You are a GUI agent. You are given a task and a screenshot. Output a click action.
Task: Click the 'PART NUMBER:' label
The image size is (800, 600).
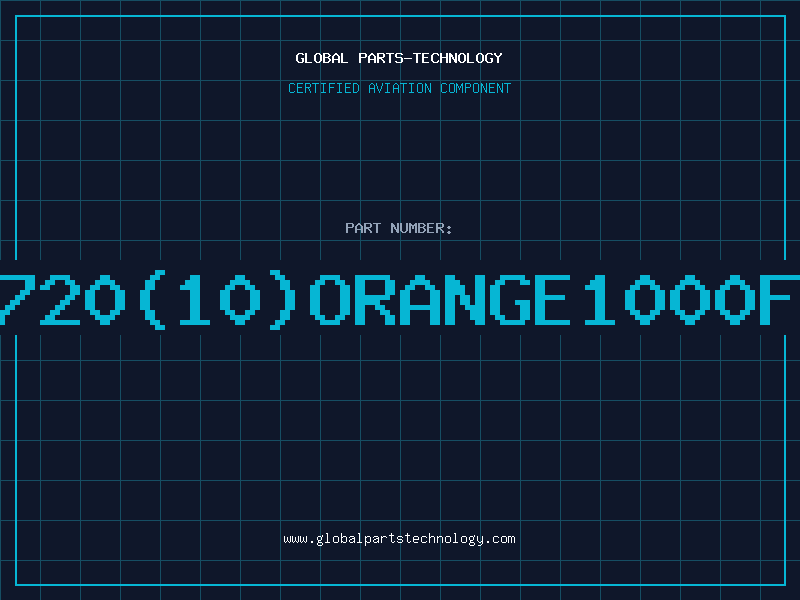point(399,228)
